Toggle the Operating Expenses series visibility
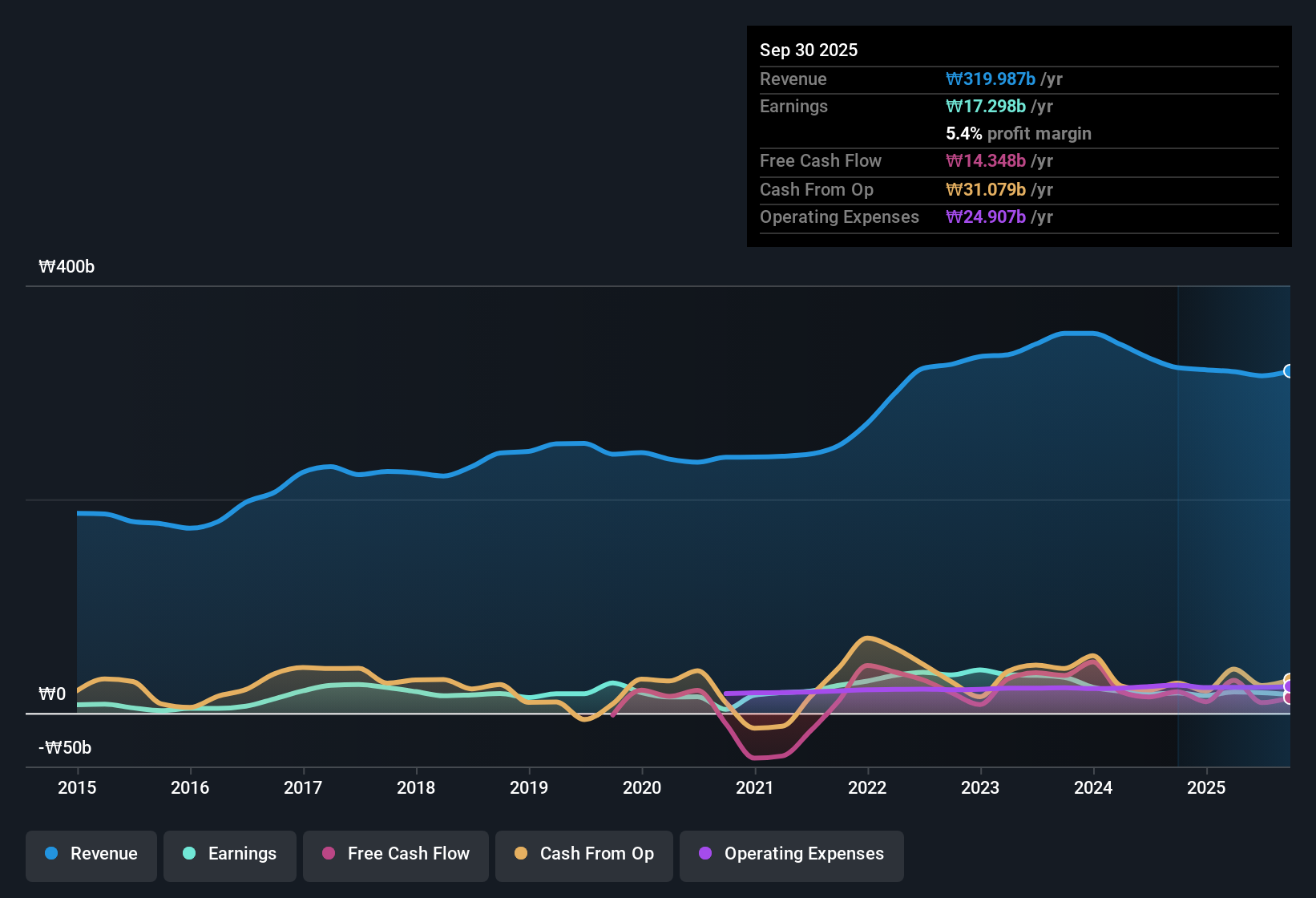The width and height of the screenshot is (1316, 898). [x=791, y=855]
